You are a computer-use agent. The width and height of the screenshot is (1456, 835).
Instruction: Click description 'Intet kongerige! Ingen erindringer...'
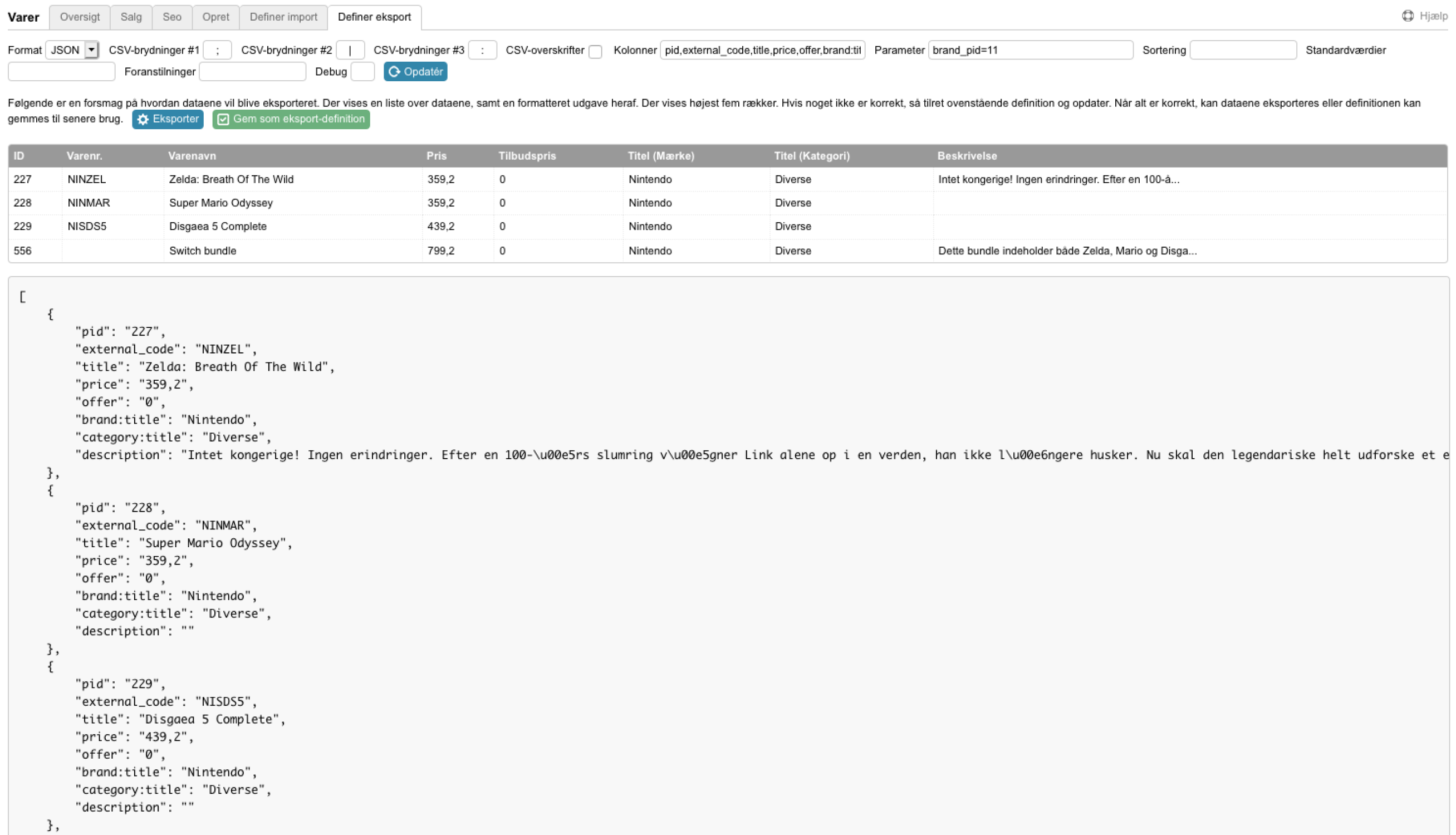pyautogui.click(x=1058, y=179)
